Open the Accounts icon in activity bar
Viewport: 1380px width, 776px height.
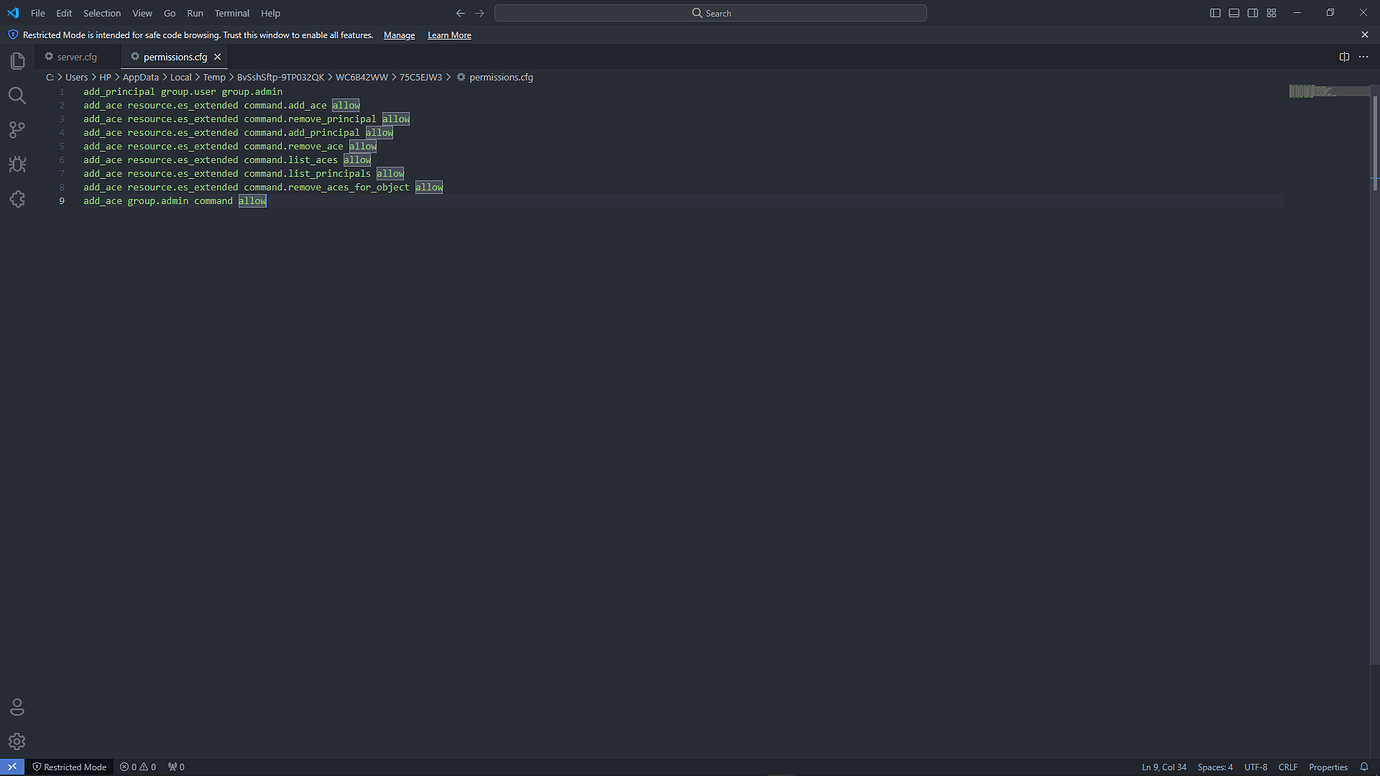pyautogui.click(x=17, y=706)
